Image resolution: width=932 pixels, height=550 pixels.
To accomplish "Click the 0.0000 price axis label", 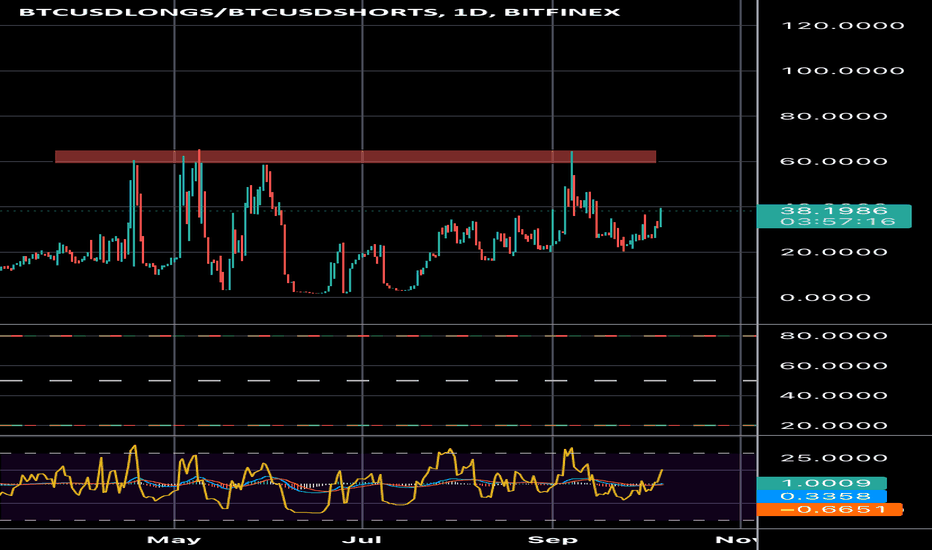I will tap(825, 297).
